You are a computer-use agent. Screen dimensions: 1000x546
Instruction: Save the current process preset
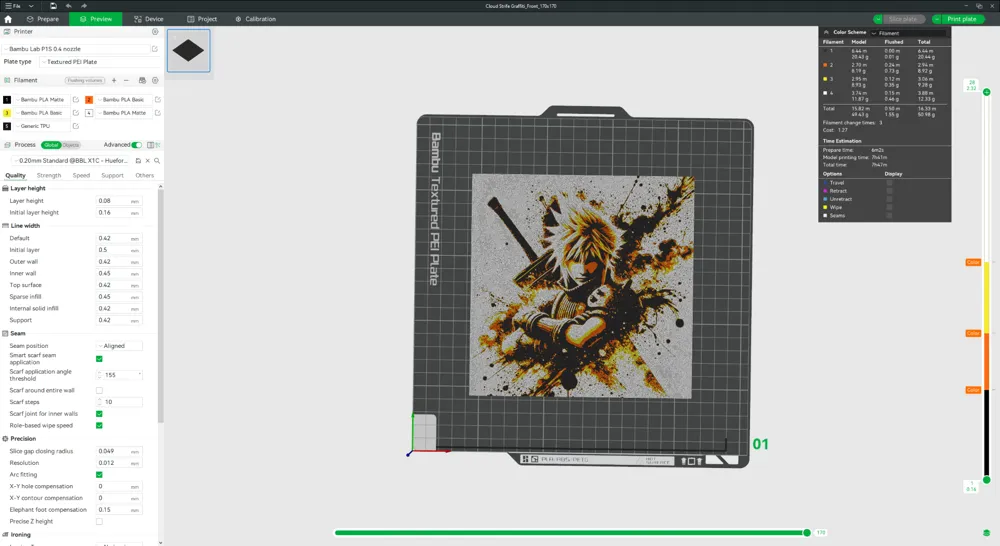tap(138, 161)
